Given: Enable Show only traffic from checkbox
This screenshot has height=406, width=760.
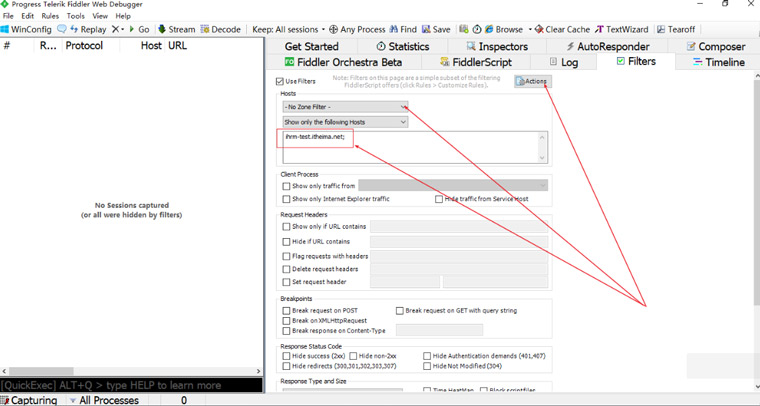Looking at the screenshot, I should click(286, 186).
